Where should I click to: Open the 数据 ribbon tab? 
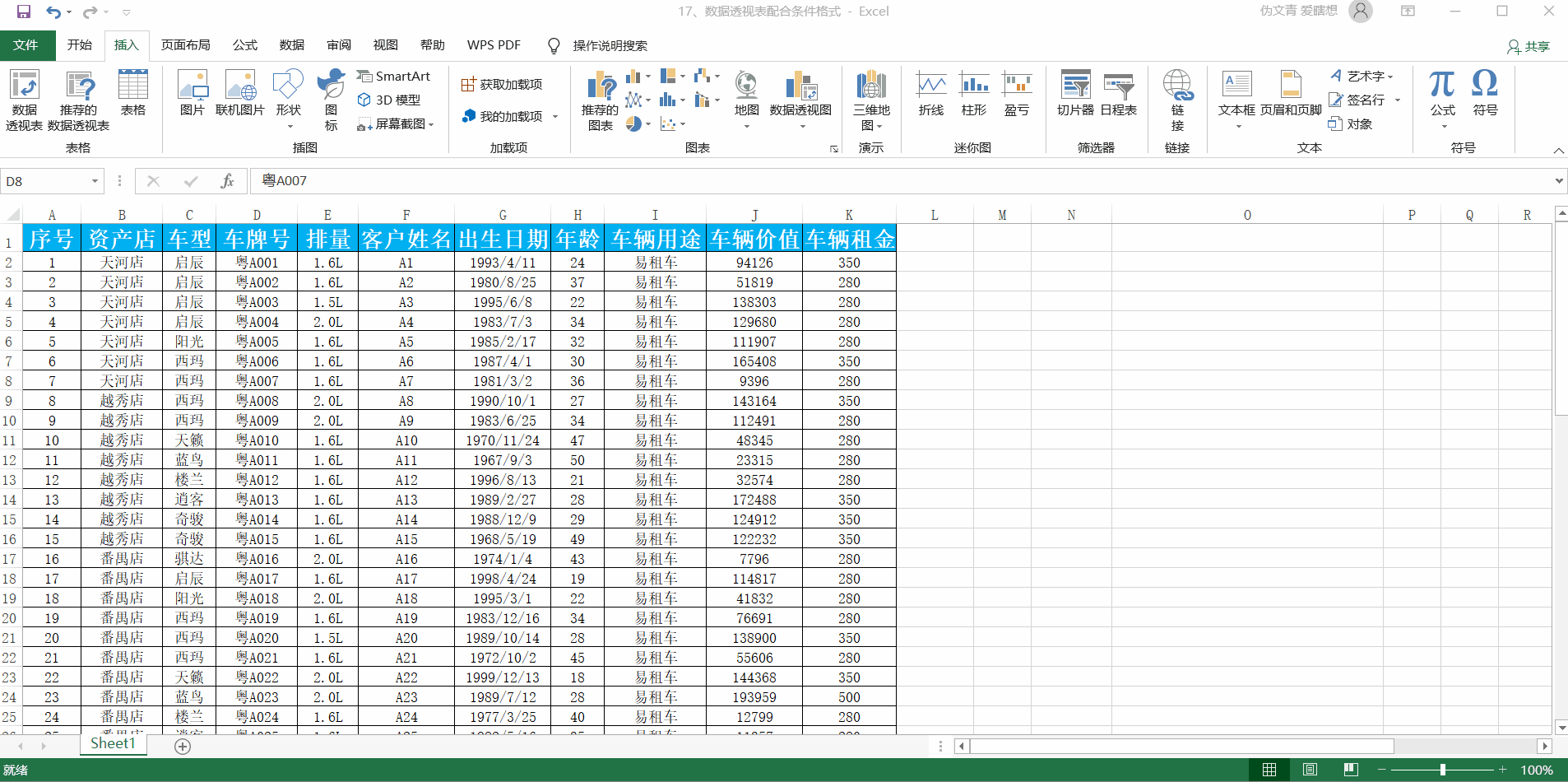point(291,45)
